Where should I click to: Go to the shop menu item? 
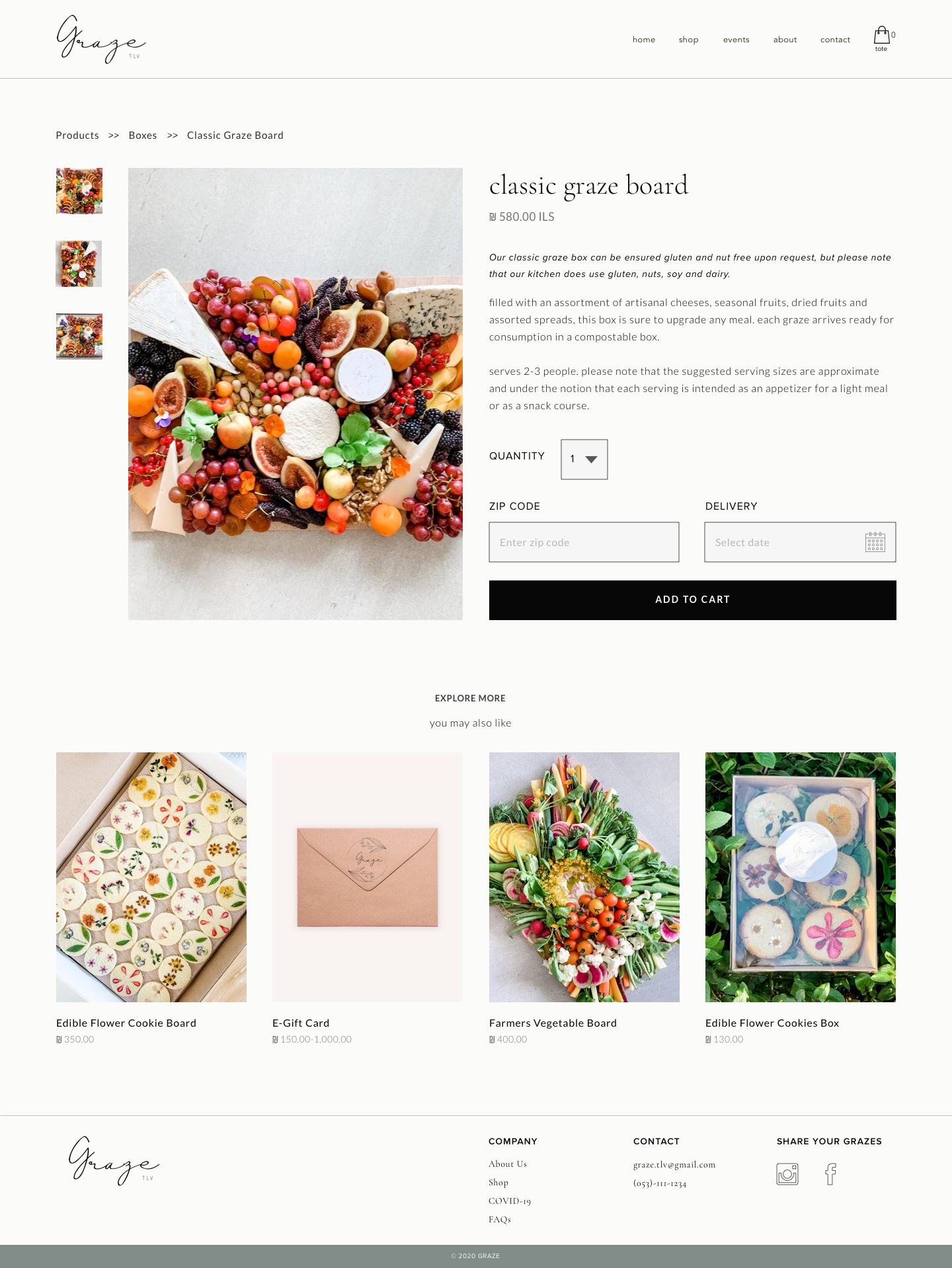[x=689, y=40]
